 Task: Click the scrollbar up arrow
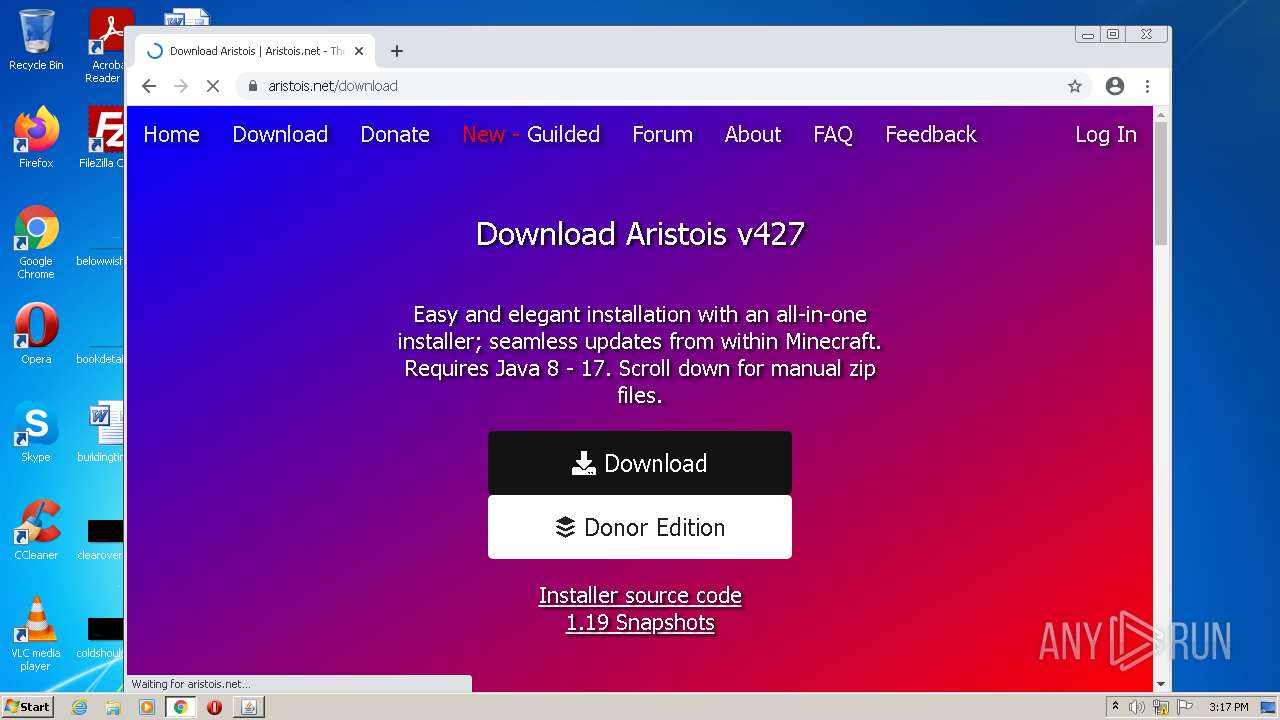(x=1161, y=114)
